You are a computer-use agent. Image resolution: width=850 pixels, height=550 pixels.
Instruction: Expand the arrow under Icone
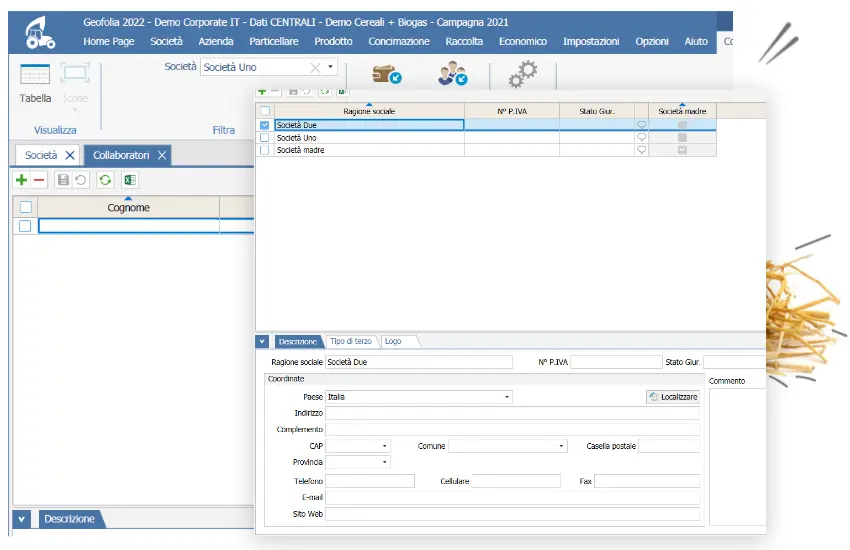[x=75, y=111]
